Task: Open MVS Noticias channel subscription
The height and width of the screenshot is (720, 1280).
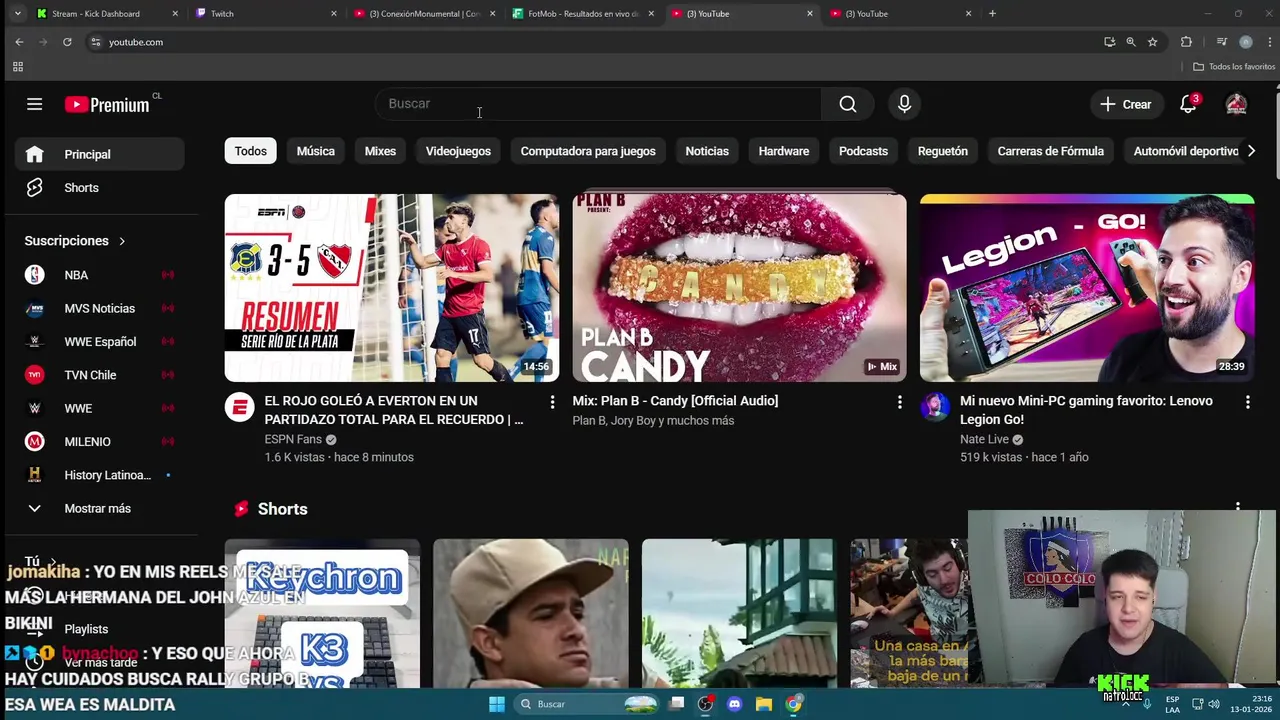Action: coord(99,308)
